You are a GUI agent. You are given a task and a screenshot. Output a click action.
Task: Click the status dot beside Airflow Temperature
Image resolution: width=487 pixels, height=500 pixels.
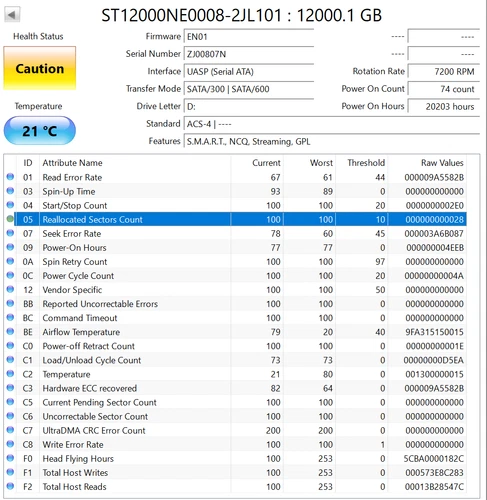(10, 331)
